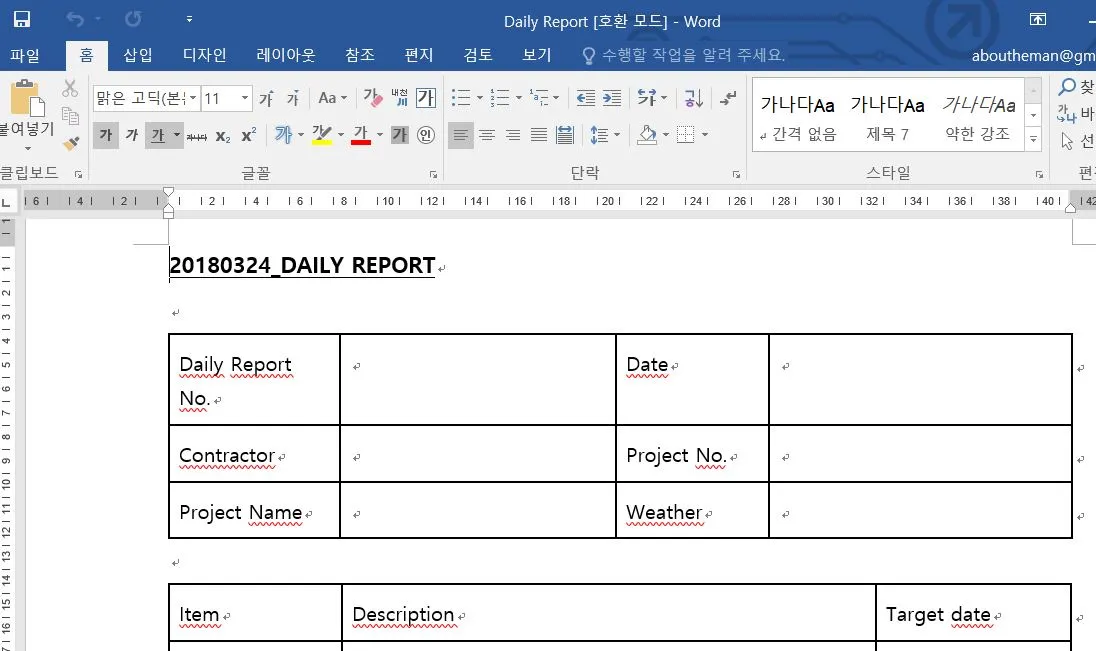Cut selection with the scissors icon
The image size is (1096, 651).
click(70, 89)
